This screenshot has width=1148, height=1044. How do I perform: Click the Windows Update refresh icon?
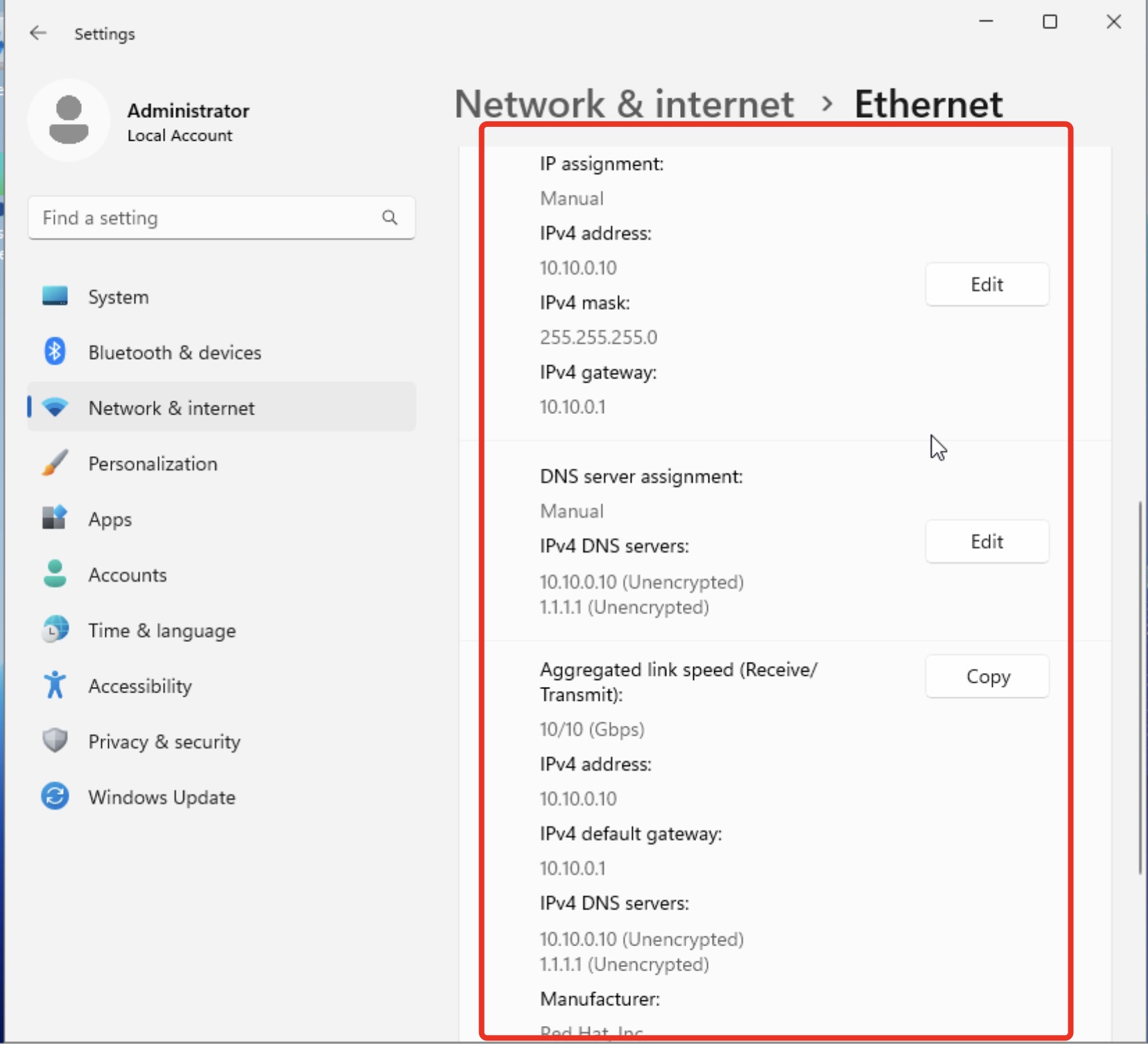55,796
